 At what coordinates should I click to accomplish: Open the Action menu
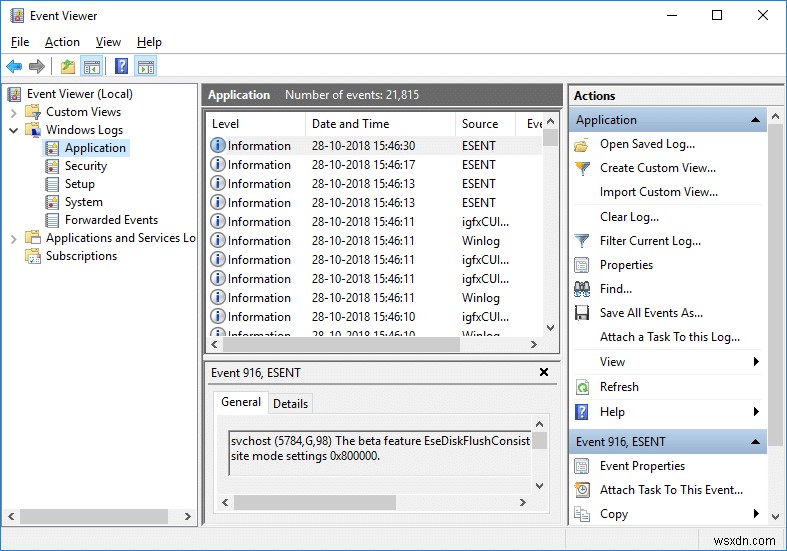coord(62,42)
